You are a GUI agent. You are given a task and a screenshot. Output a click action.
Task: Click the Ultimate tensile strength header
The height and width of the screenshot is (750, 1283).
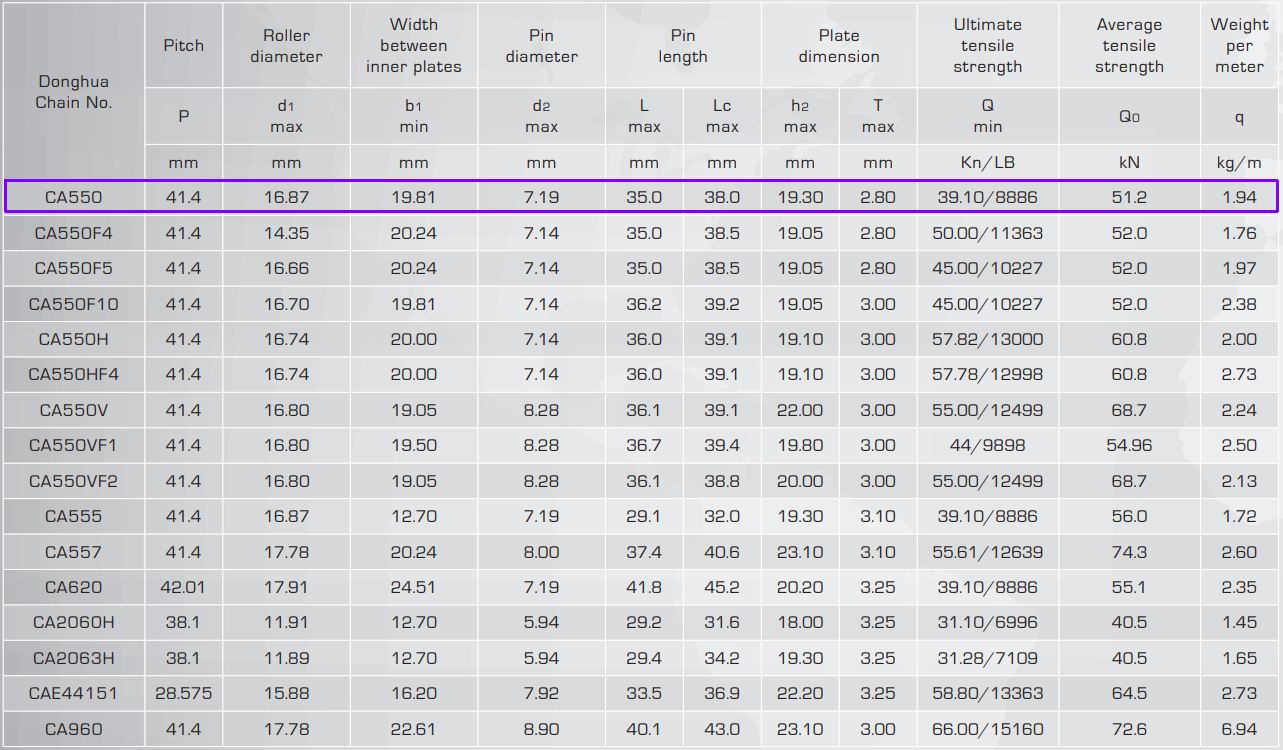987,46
